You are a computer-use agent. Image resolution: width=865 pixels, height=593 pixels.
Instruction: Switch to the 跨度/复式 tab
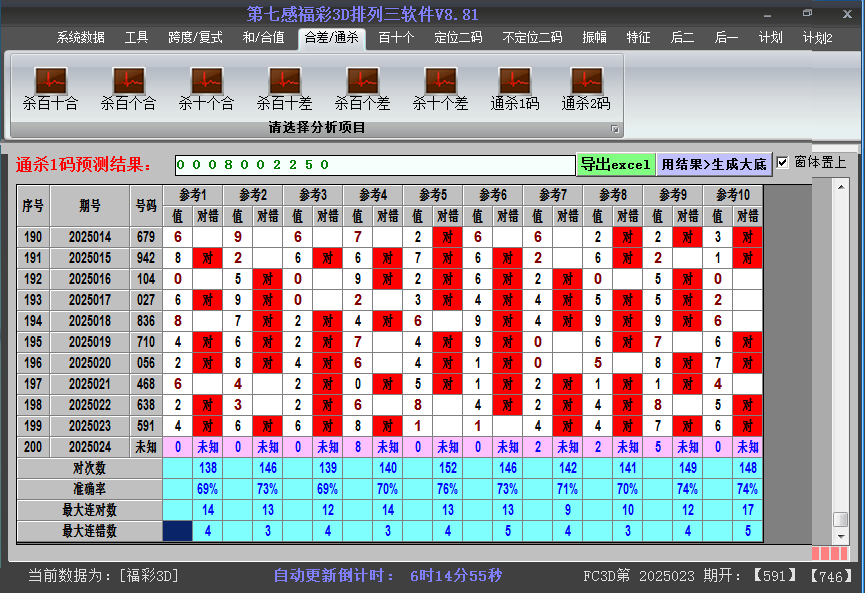[195, 38]
